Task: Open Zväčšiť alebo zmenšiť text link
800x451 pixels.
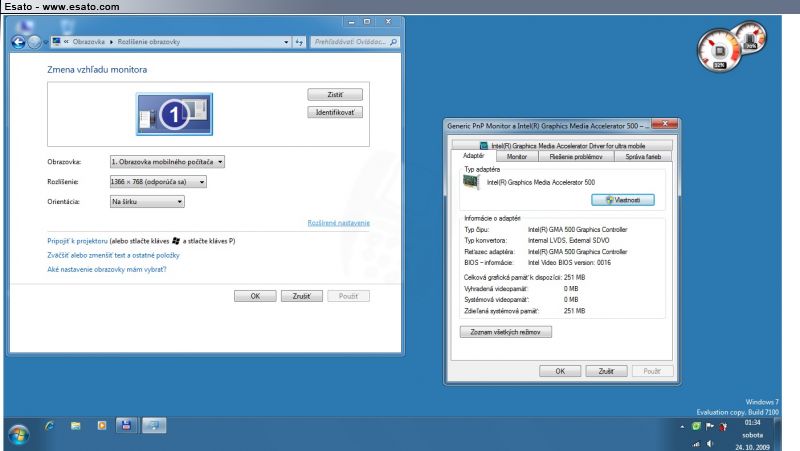Action: 113,255
